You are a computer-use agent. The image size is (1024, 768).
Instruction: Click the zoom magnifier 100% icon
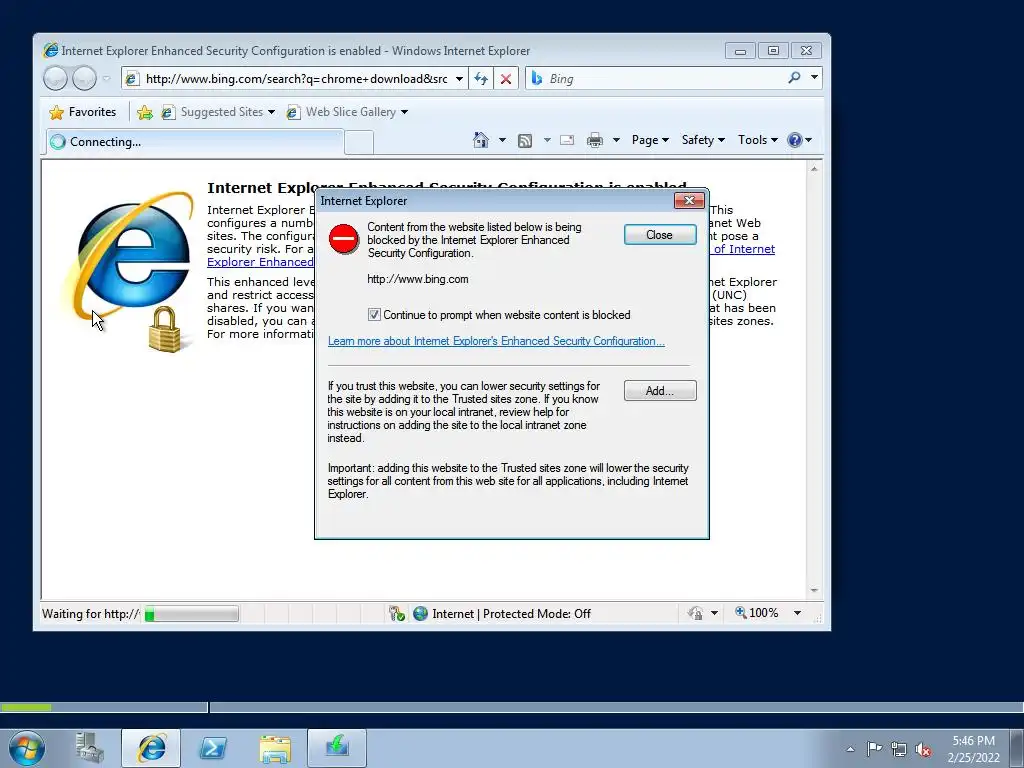click(741, 613)
